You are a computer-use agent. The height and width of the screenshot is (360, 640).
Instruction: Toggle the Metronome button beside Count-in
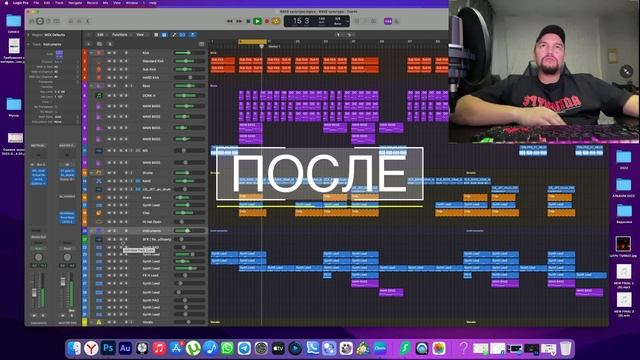point(396,21)
